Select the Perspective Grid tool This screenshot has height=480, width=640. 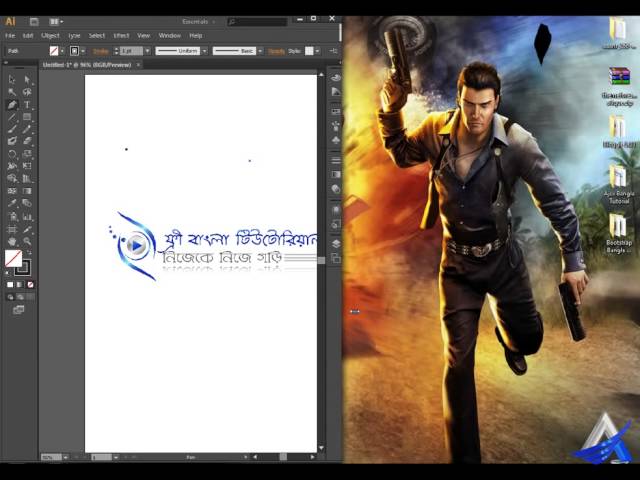pyautogui.click(x=27, y=178)
